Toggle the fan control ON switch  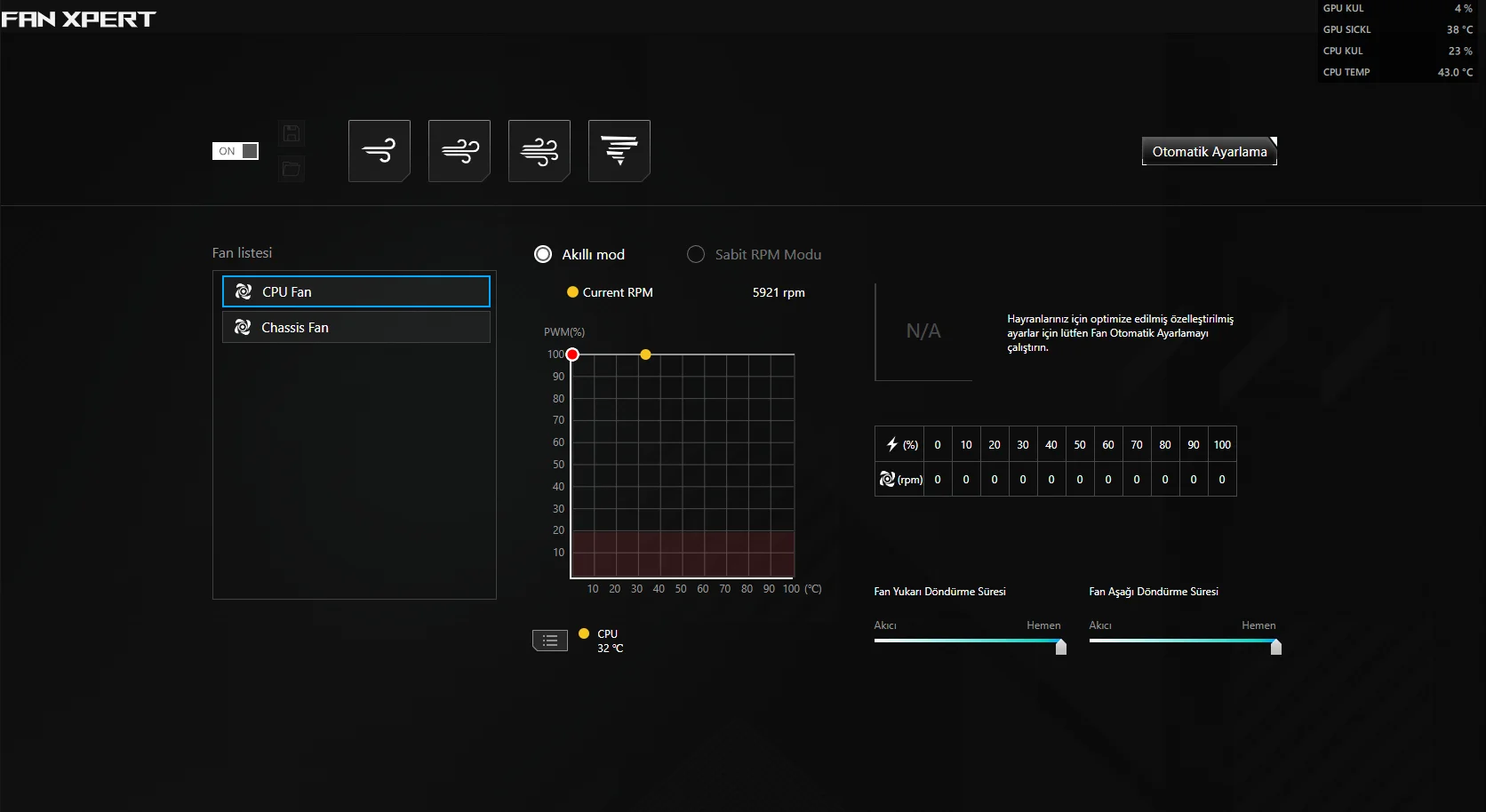click(x=236, y=151)
